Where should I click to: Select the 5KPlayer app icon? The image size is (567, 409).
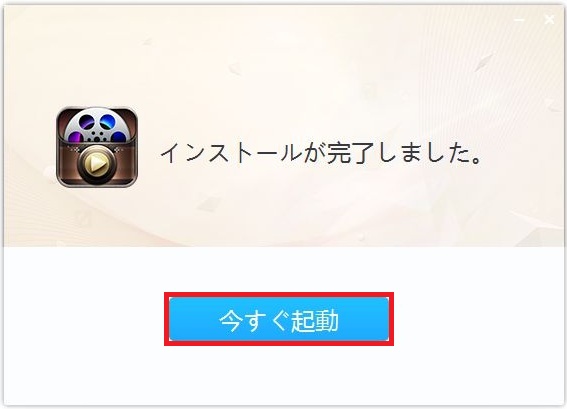click(x=97, y=147)
